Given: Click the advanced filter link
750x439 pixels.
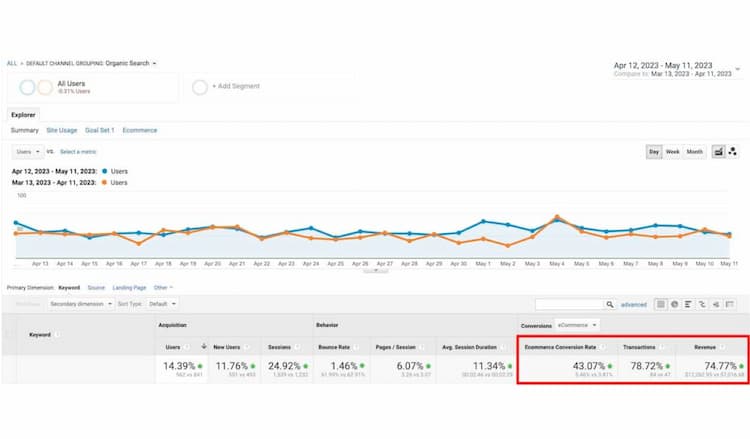Looking at the screenshot, I should pyautogui.click(x=634, y=304).
